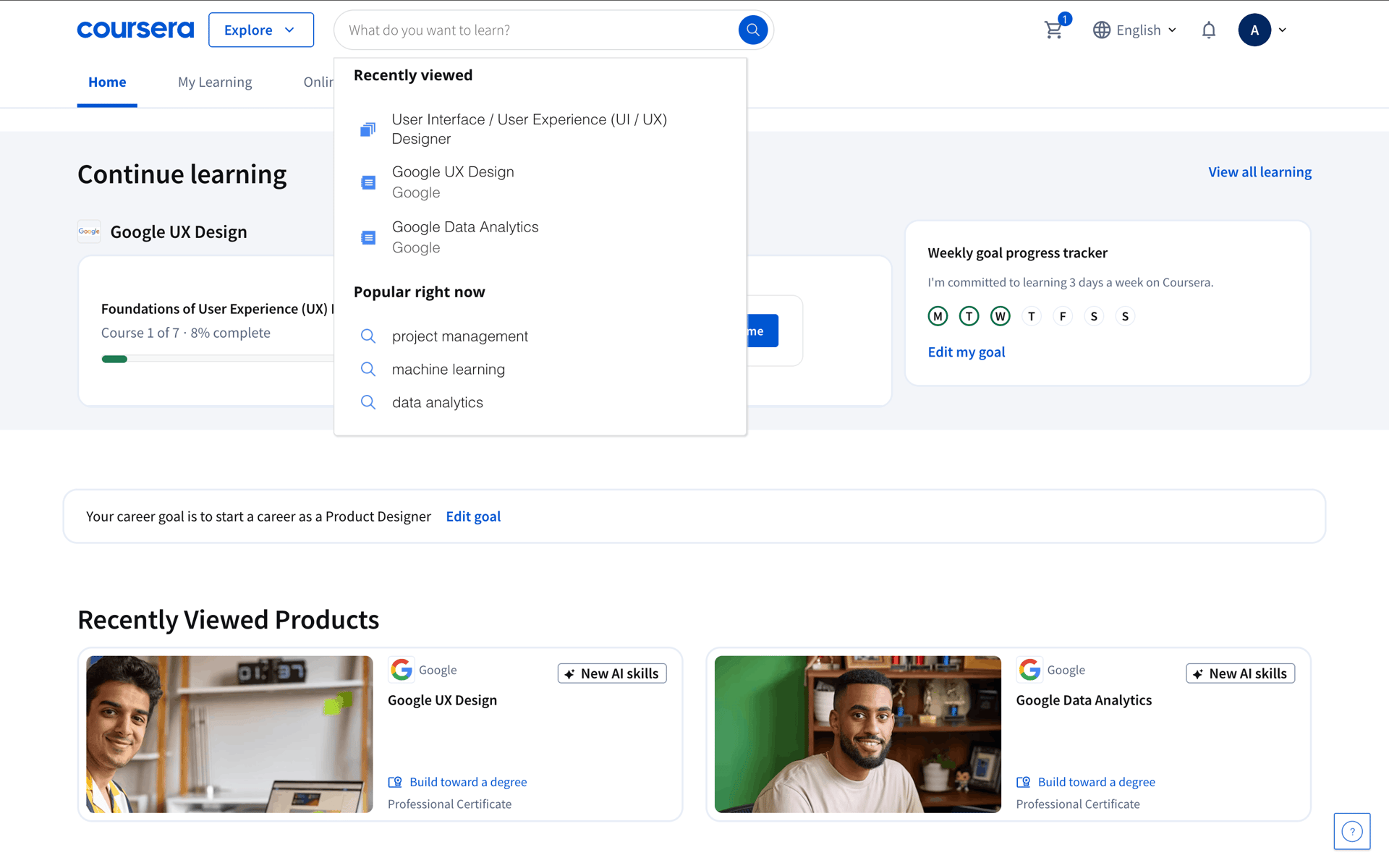1389x868 pixels.
Task: Click Foundations of User Experience course title
Action: pyautogui.click(x=217, y=309)
